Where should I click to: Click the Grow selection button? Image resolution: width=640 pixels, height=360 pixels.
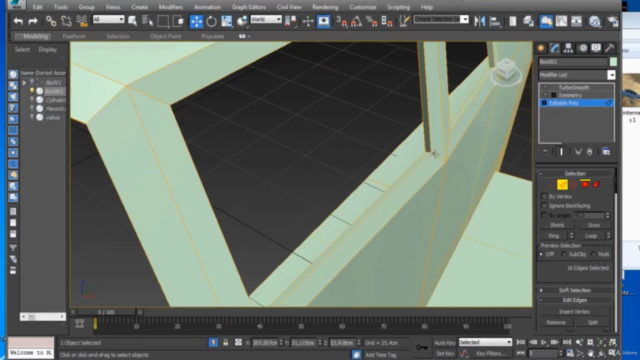594,225
